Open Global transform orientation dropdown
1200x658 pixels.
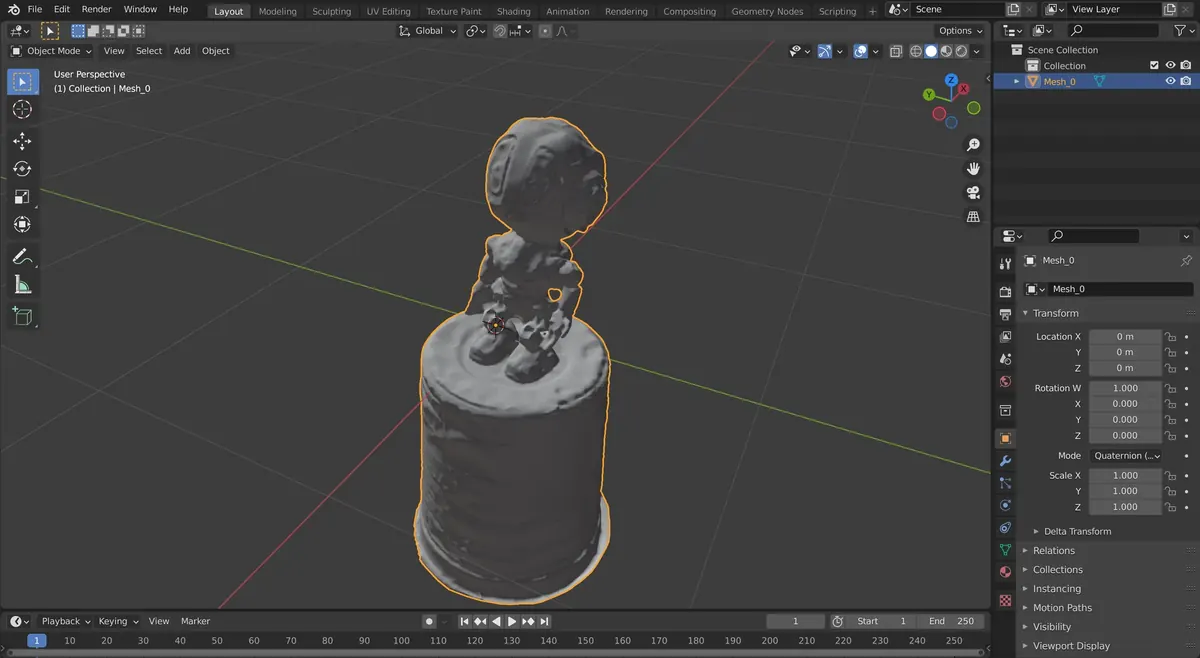click(427, 31)
